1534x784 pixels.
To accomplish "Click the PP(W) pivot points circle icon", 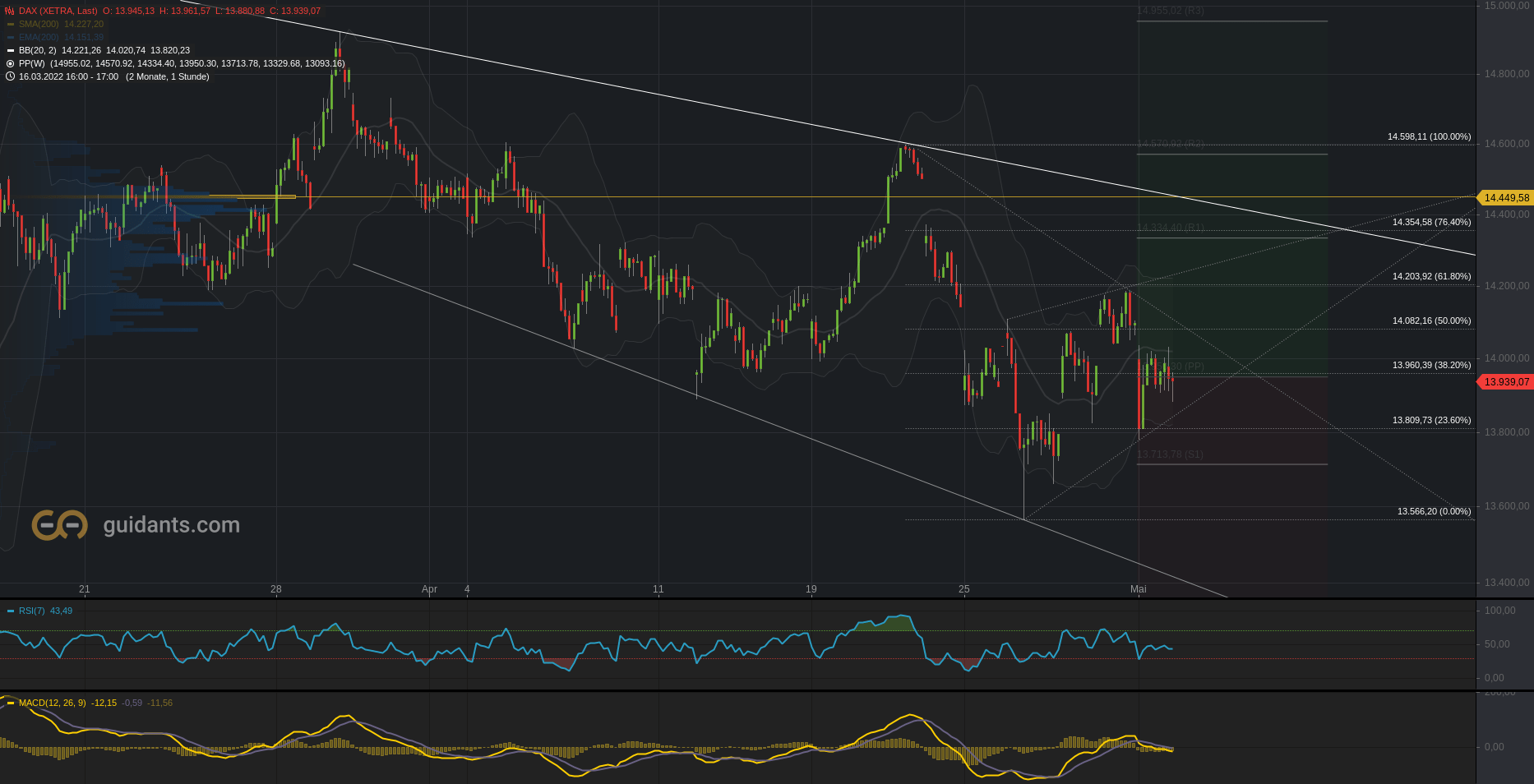I will coord(11,63).
